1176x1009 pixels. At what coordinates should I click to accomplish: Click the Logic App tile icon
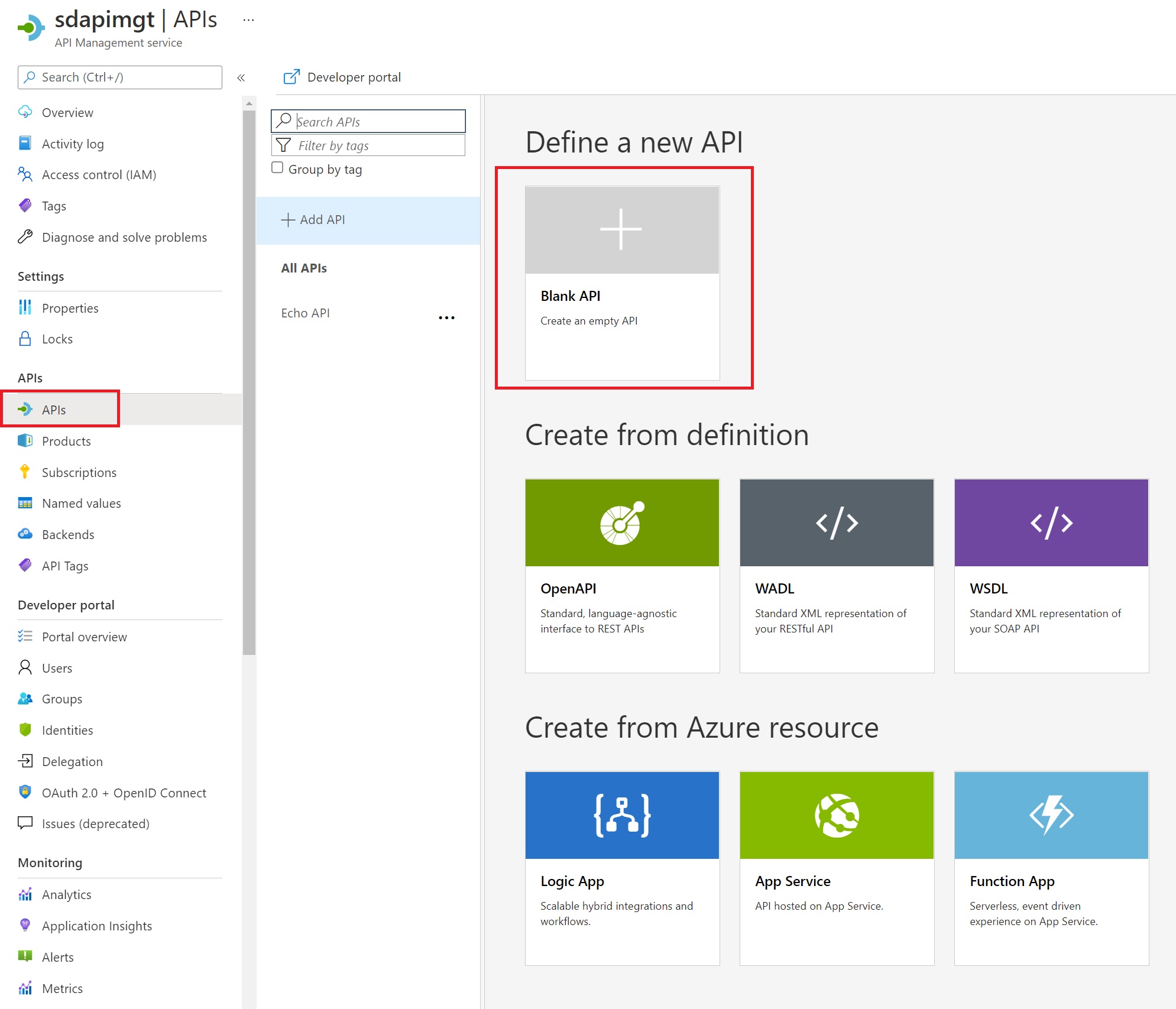[622, 815]
